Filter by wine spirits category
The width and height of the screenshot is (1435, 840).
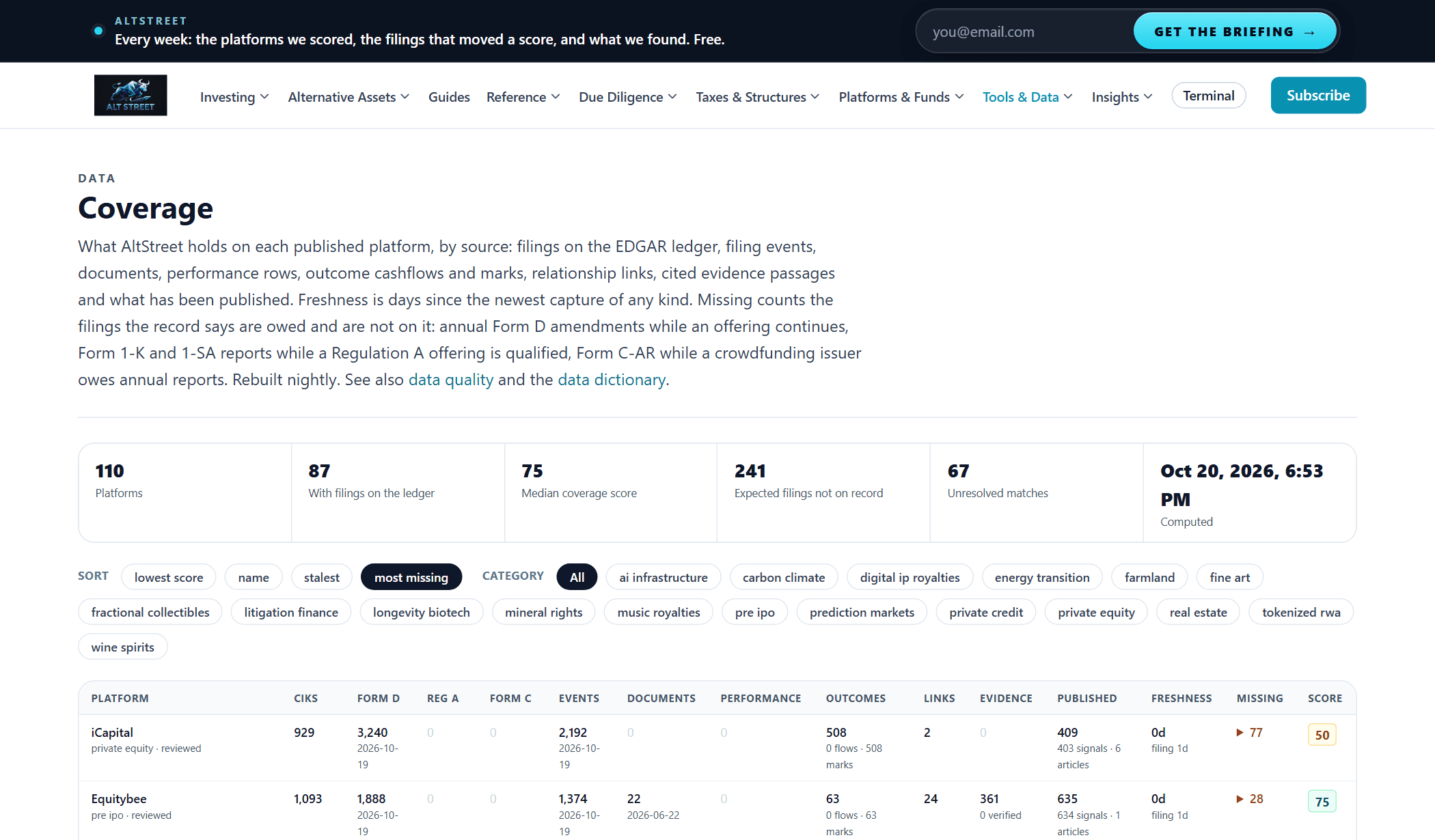[123, 647]
